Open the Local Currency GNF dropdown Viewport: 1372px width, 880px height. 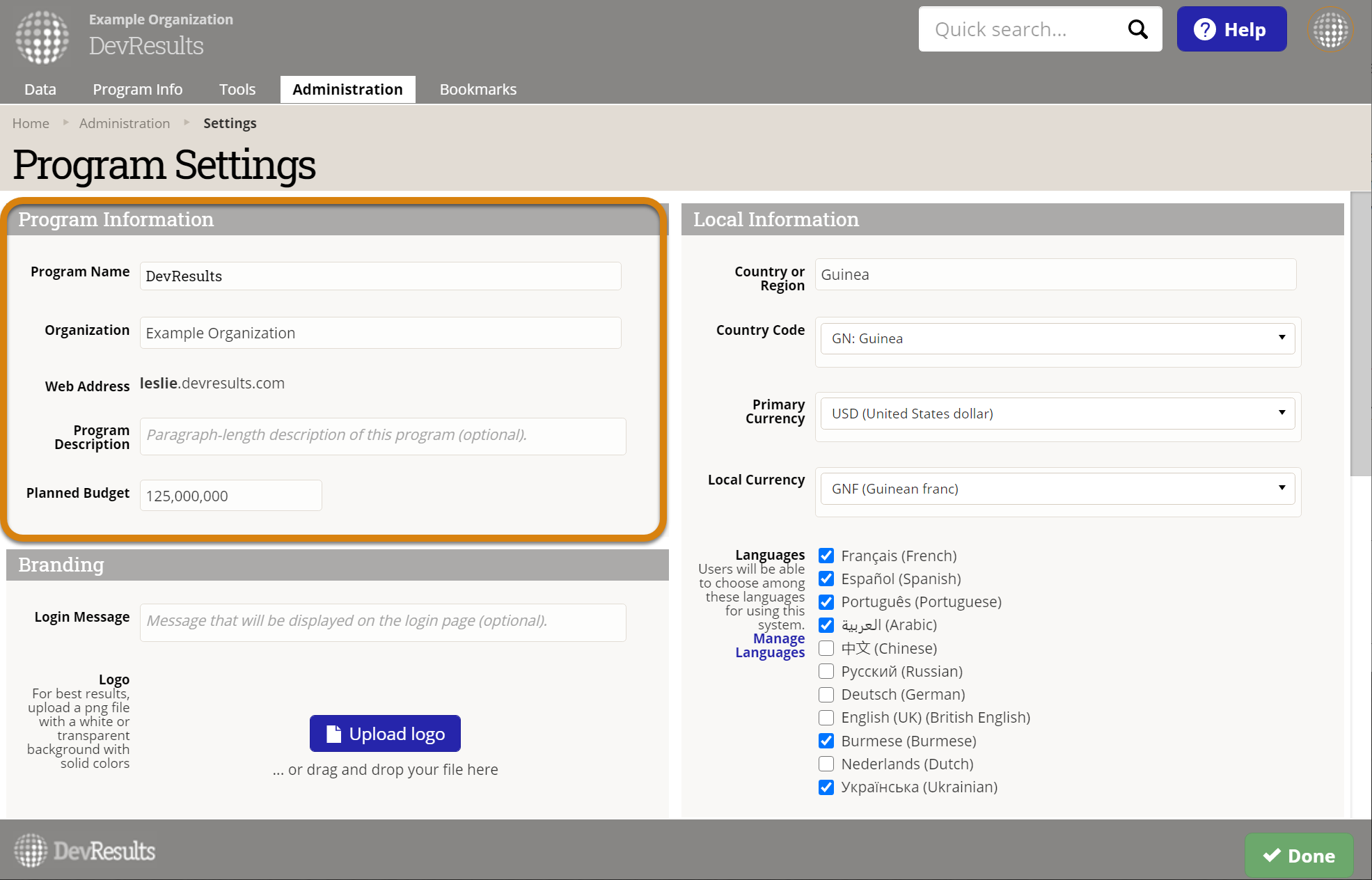point(1057,489)
